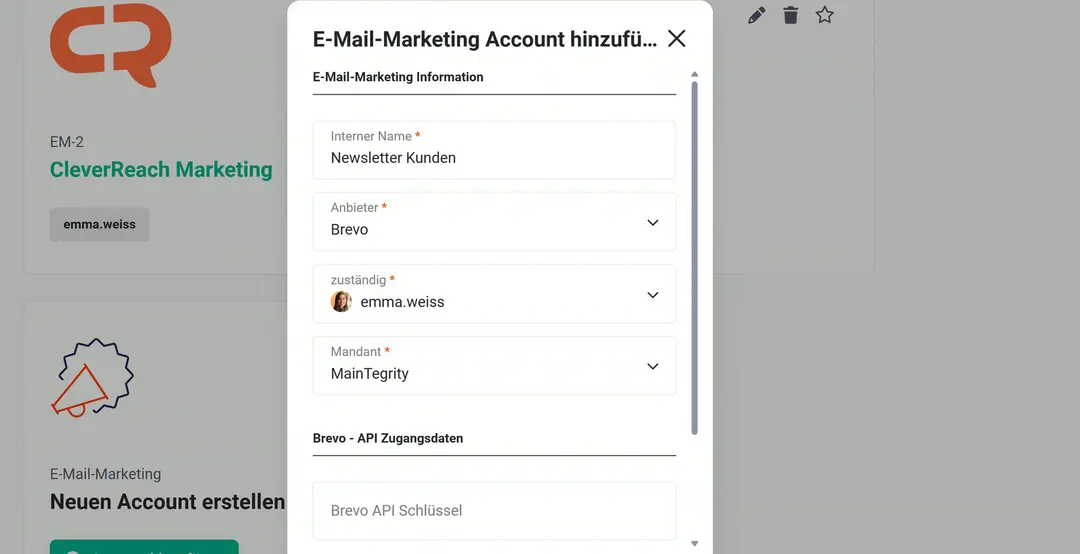The width and height of the screenshot is (1080, 554).
Task: Click emma.weiss avatar in zuständig field
Action: 342,302
